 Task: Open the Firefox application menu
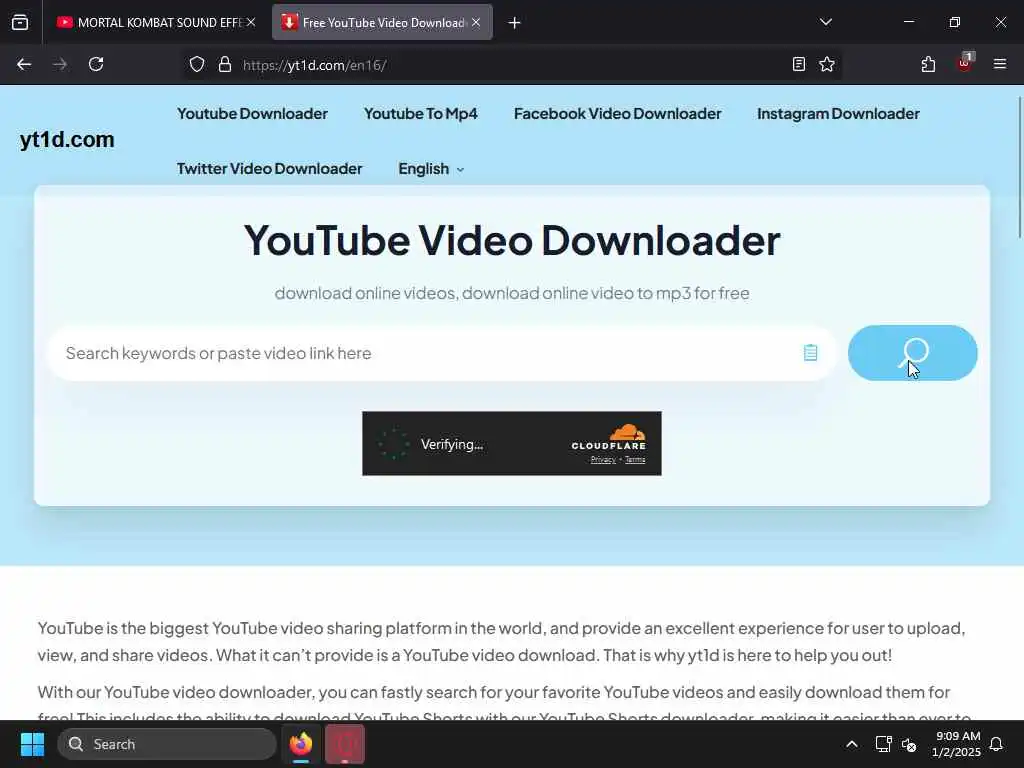click(1000, 64)
